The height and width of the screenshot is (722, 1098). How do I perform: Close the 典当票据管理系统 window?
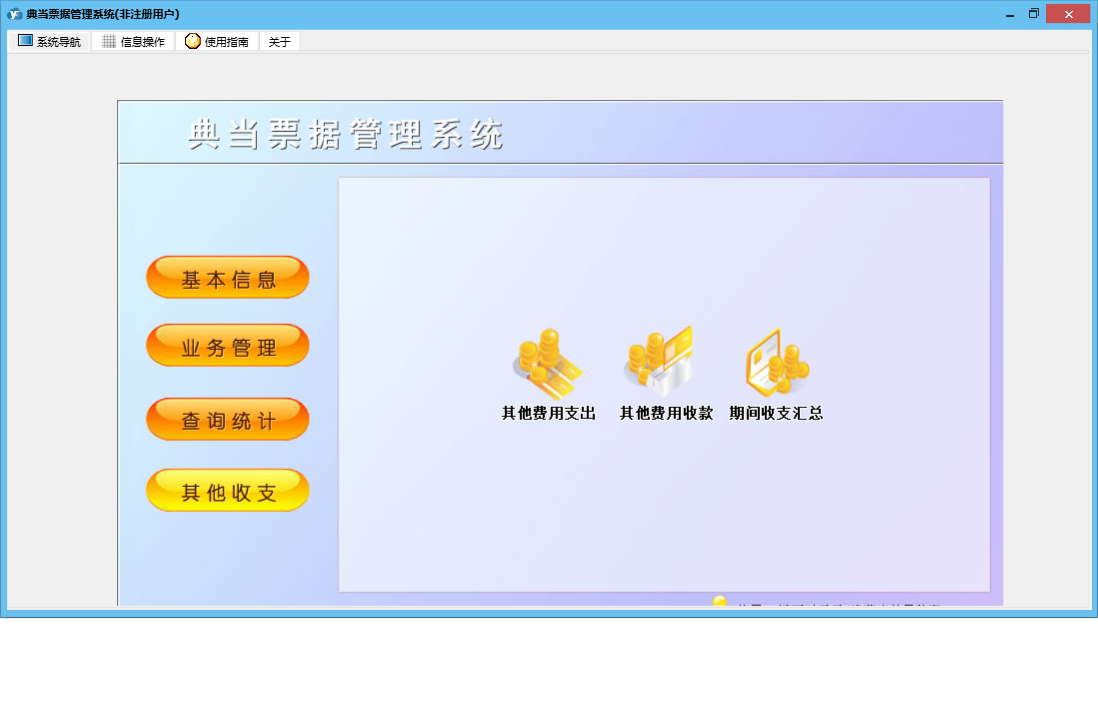[x=1068, y=14]
